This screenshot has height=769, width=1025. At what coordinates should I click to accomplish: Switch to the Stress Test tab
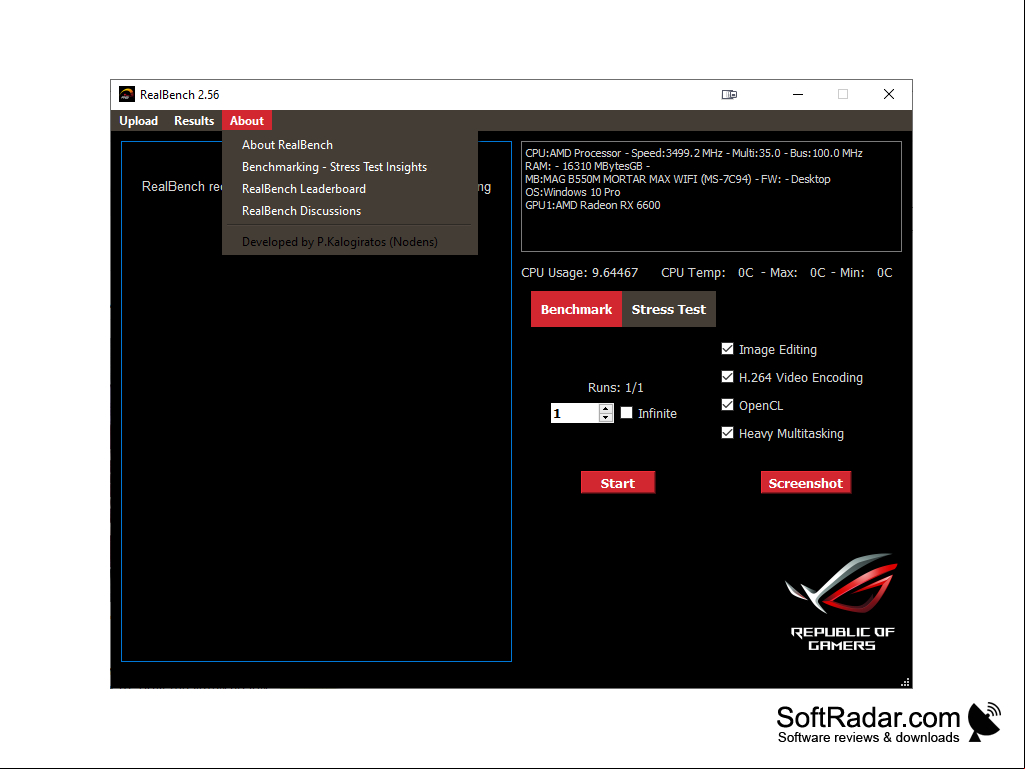[x=669, y=309]
